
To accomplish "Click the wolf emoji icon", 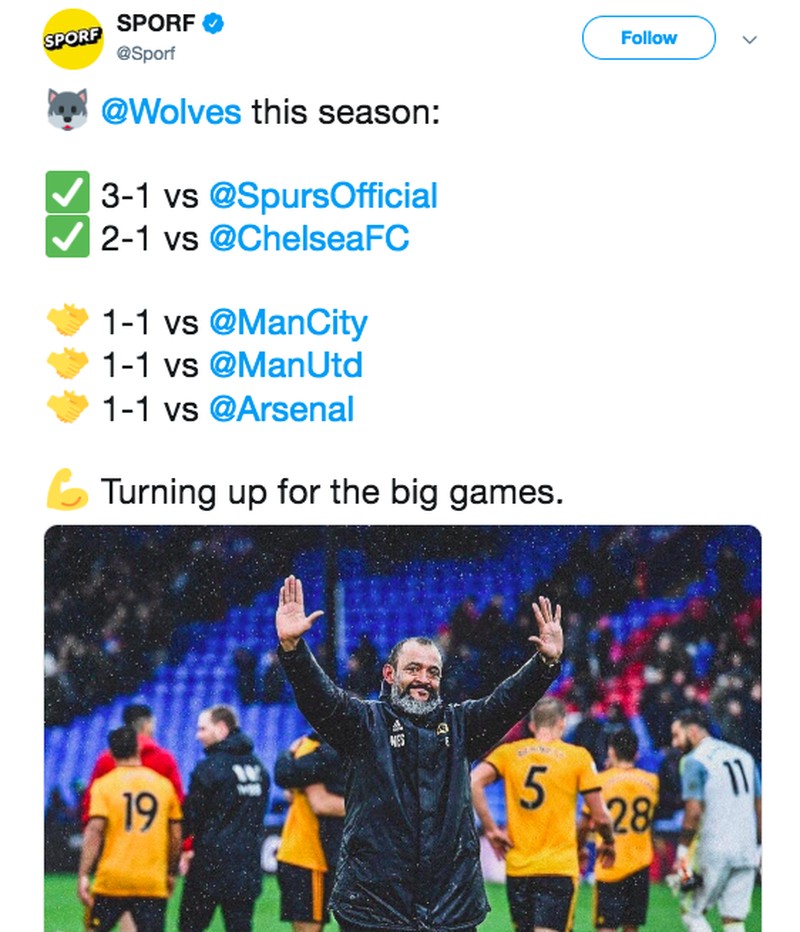I will pos(68,110).
